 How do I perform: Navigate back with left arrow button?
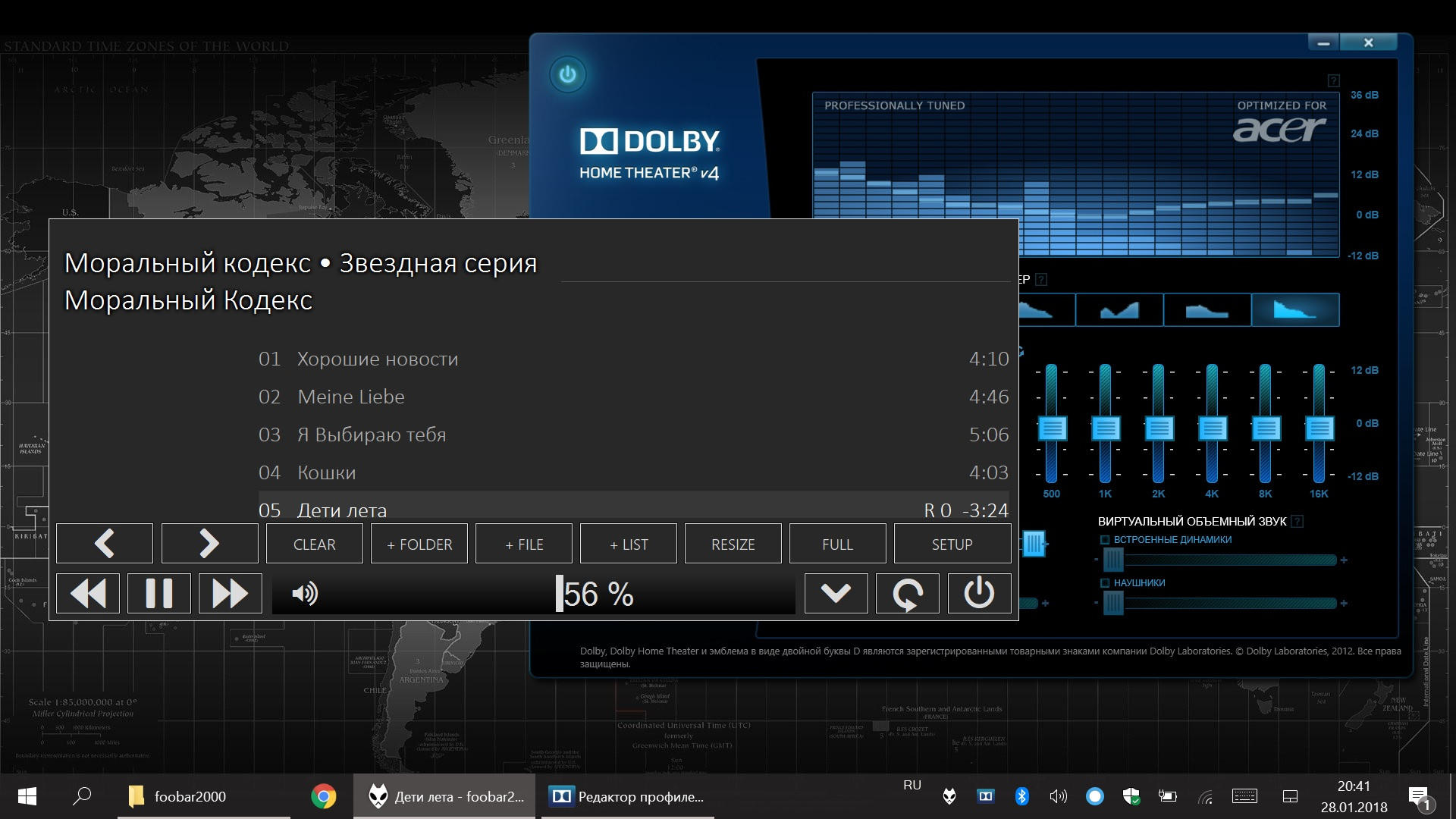(105, 544)
